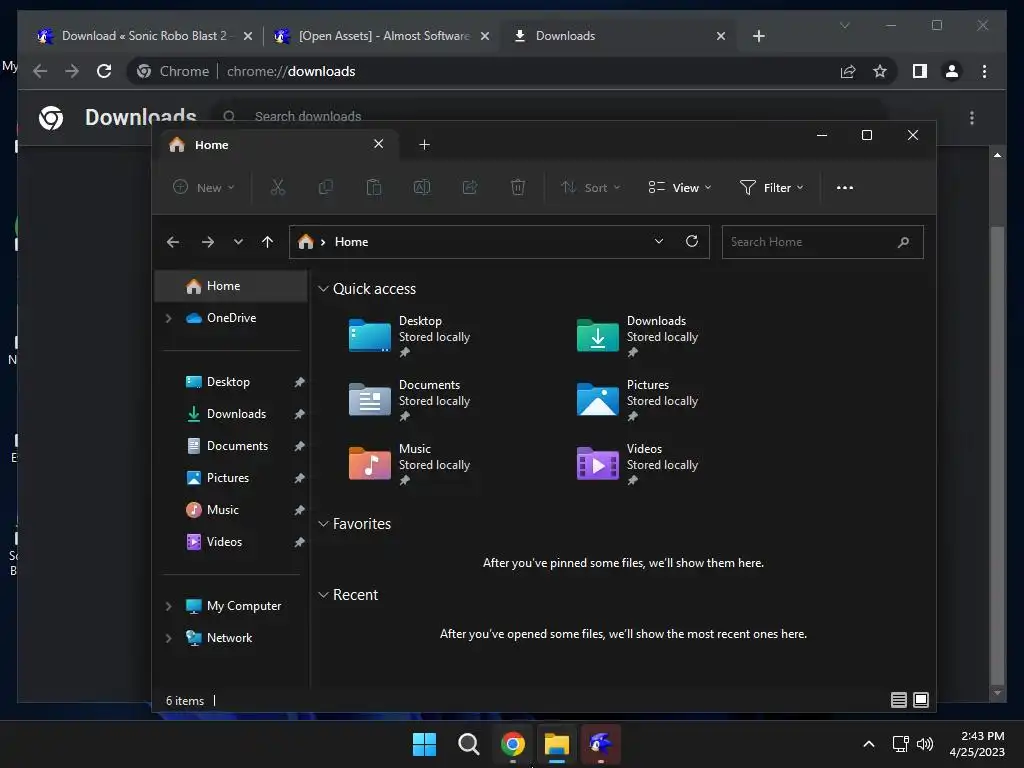Open the View dropdown menu
Viewport: 1024px width, 768px height.
click(680, 187)
